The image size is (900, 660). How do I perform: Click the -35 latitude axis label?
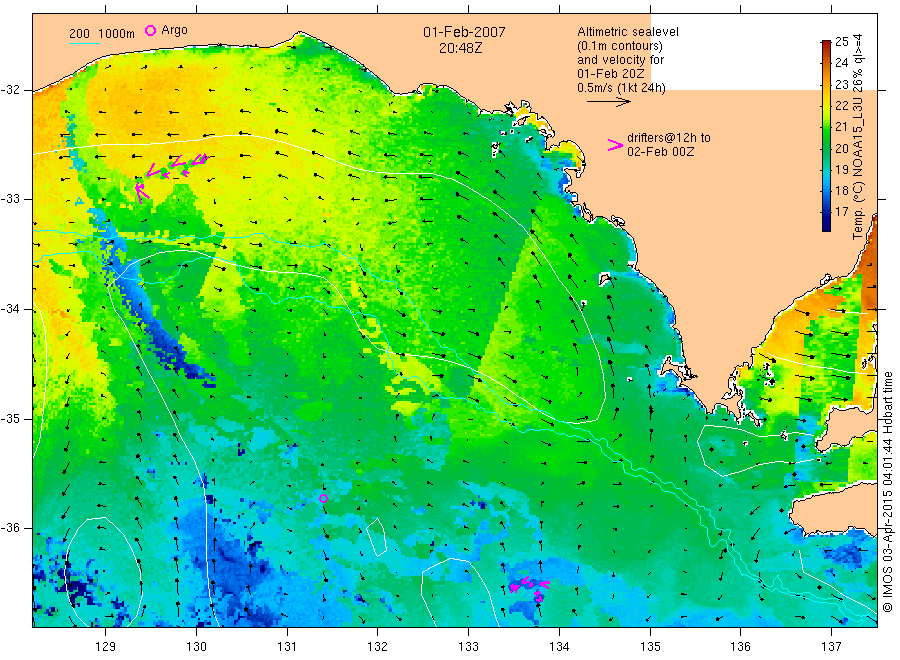click(10, 418)
